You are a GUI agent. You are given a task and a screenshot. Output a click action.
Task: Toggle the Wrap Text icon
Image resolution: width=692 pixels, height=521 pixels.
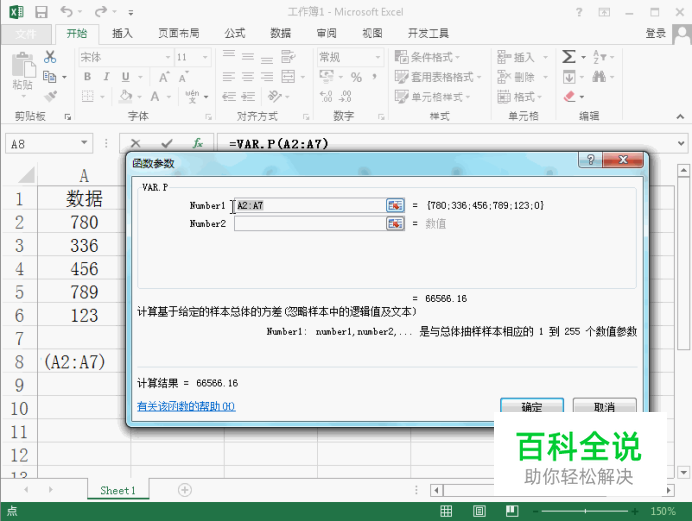tap(288, 56)
